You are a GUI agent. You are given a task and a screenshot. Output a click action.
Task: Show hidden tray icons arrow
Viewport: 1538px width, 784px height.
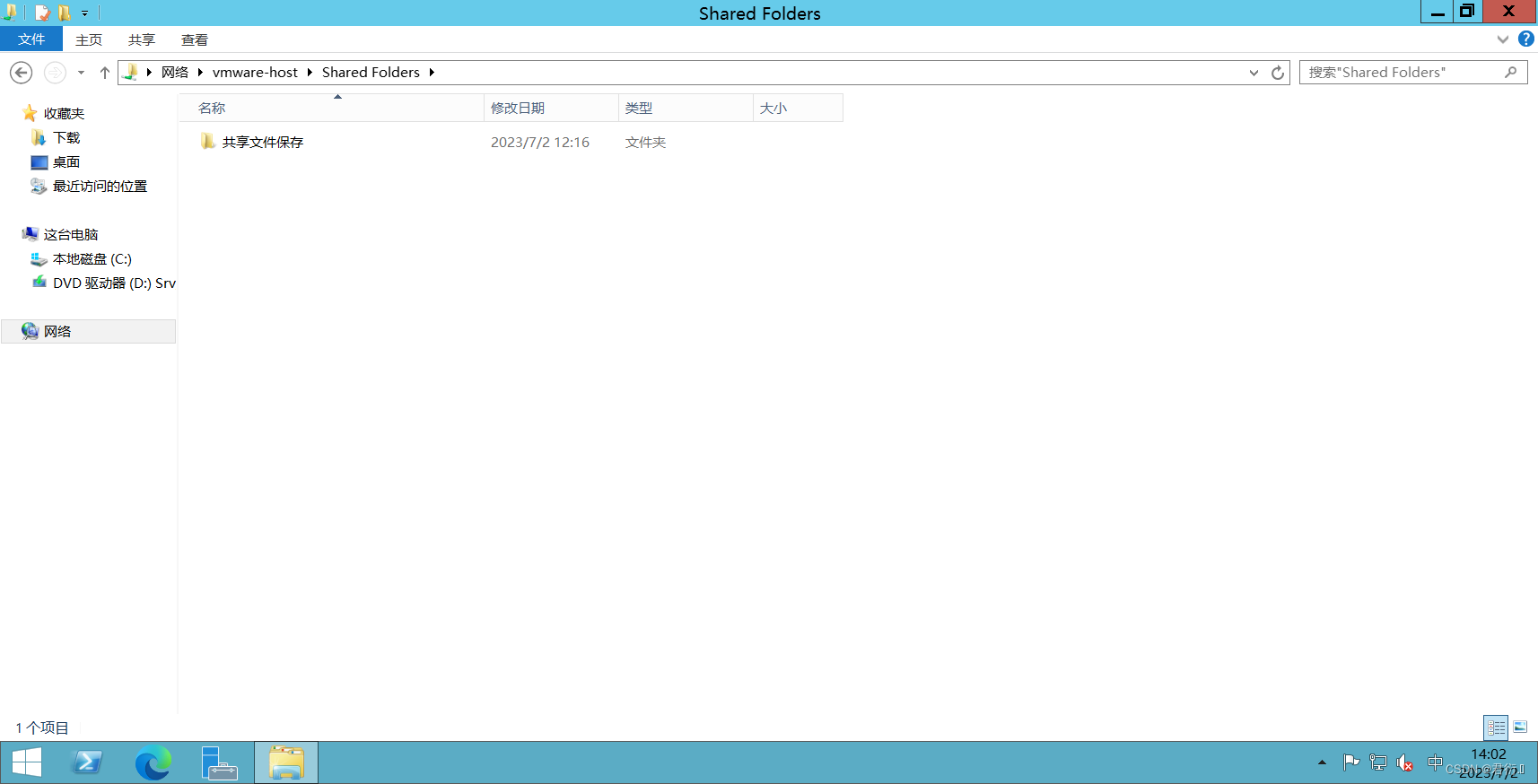pos(1322,762)
